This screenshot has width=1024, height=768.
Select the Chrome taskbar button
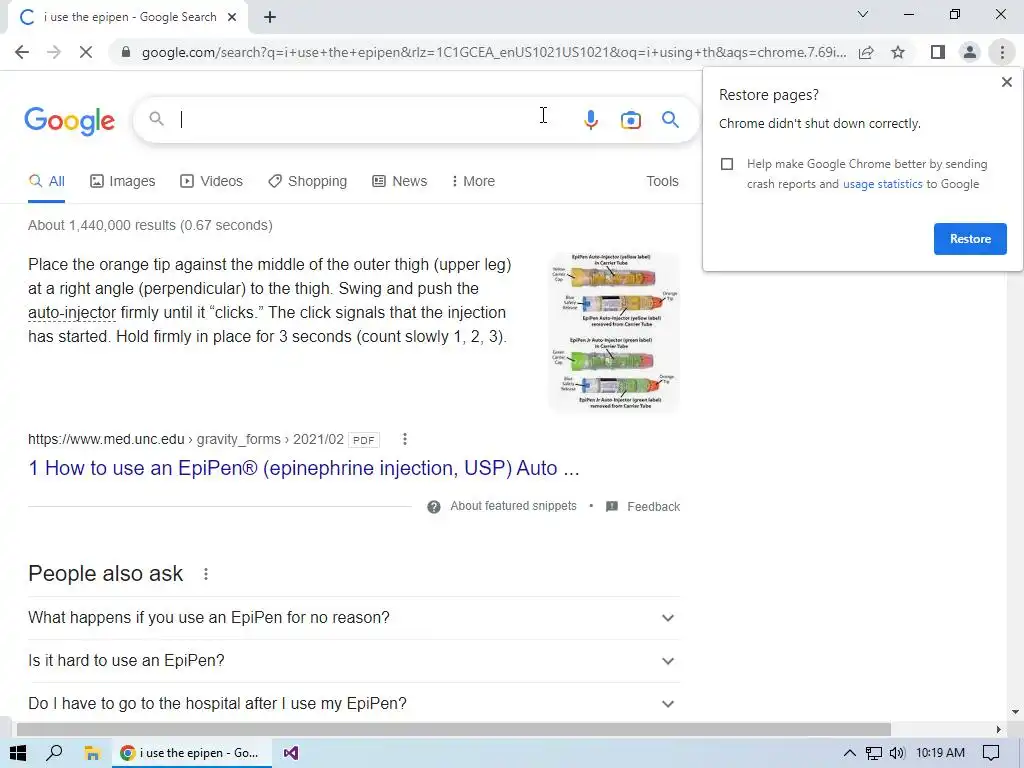[x=191, y=753]
